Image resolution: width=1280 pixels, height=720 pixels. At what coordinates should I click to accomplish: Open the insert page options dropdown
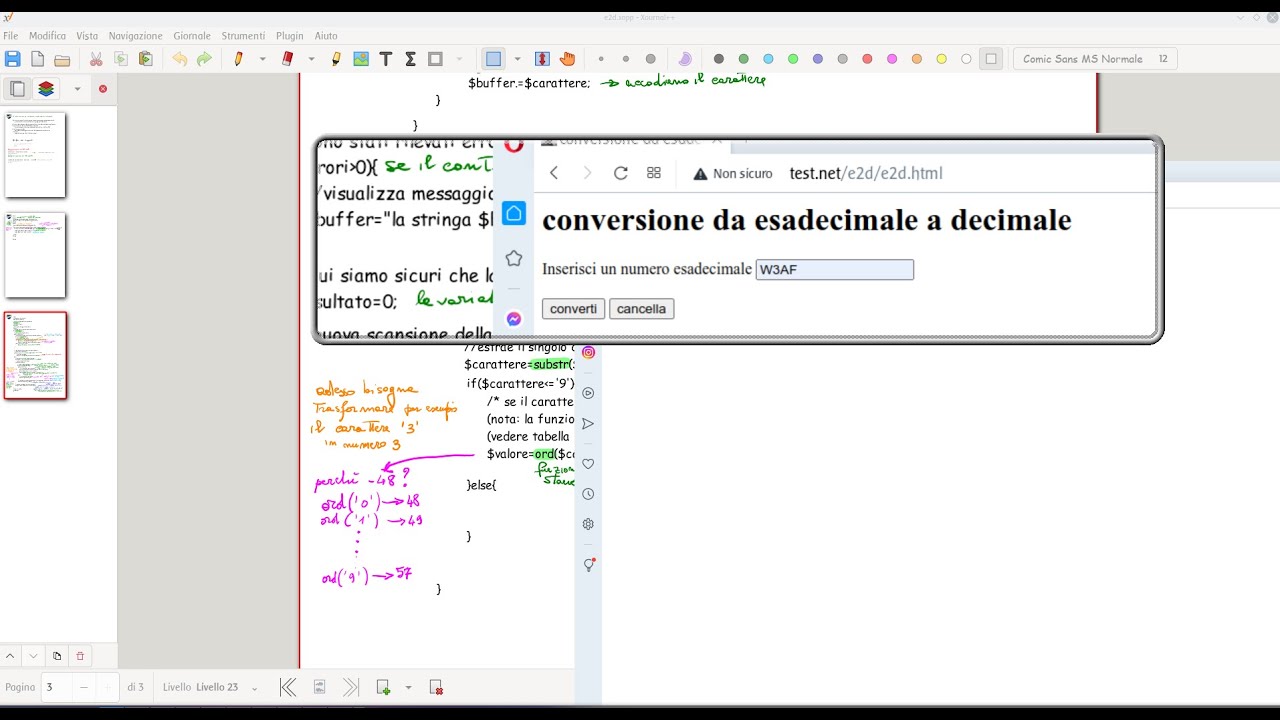click(408, 687)
